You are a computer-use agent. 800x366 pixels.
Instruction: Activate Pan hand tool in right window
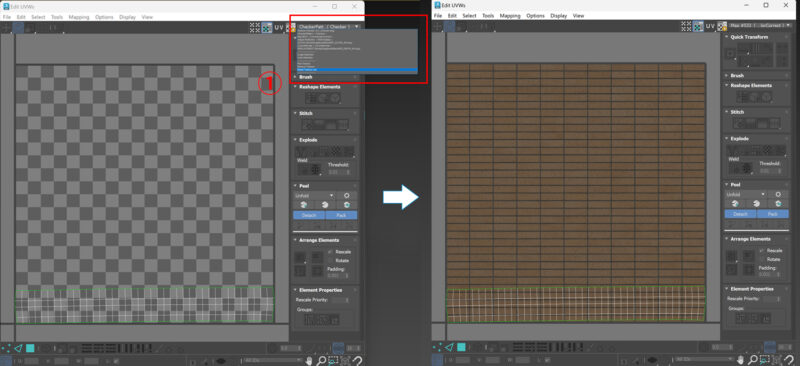click(740, 361)
